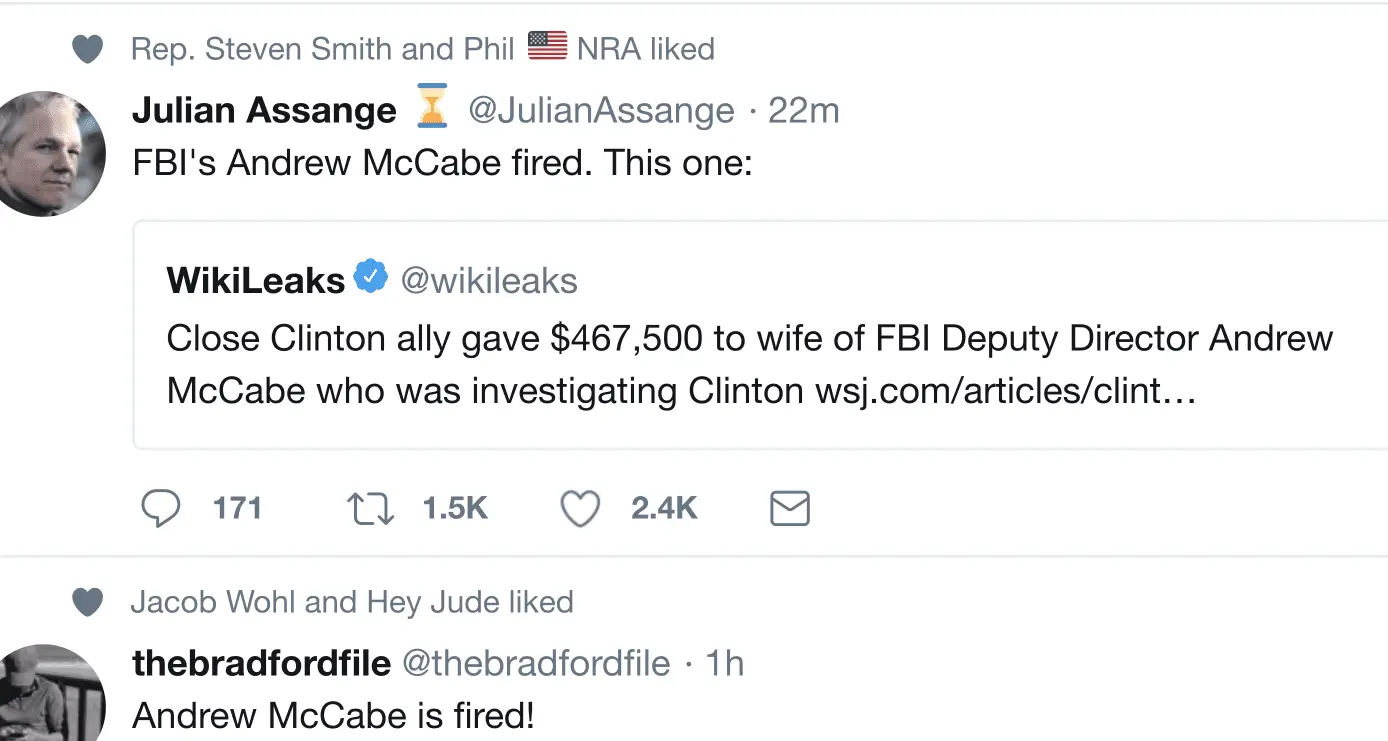Open thebradfordfile display name
The width and height of the screenshot is (1388, 741).
click(261, 663)
